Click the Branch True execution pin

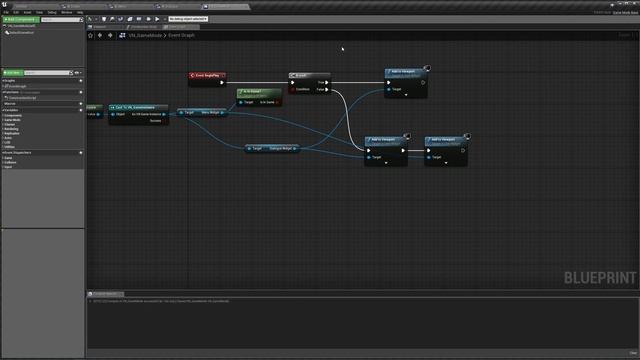tap(327, 82)
